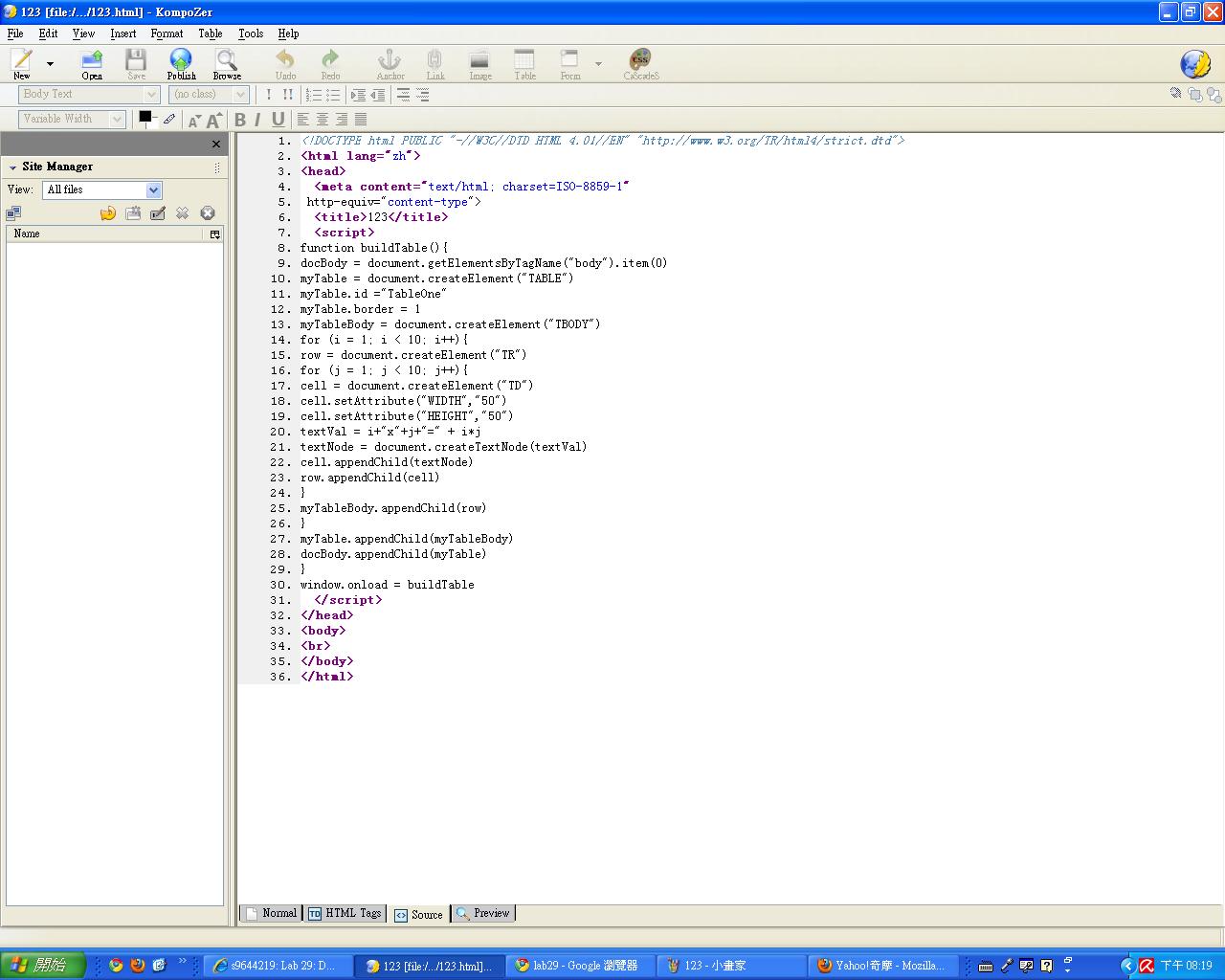The height and width of the screenshot is (980, 1225).
Task: Open the dropdown arrow beside Form
Action: click(x=598, y=64)
